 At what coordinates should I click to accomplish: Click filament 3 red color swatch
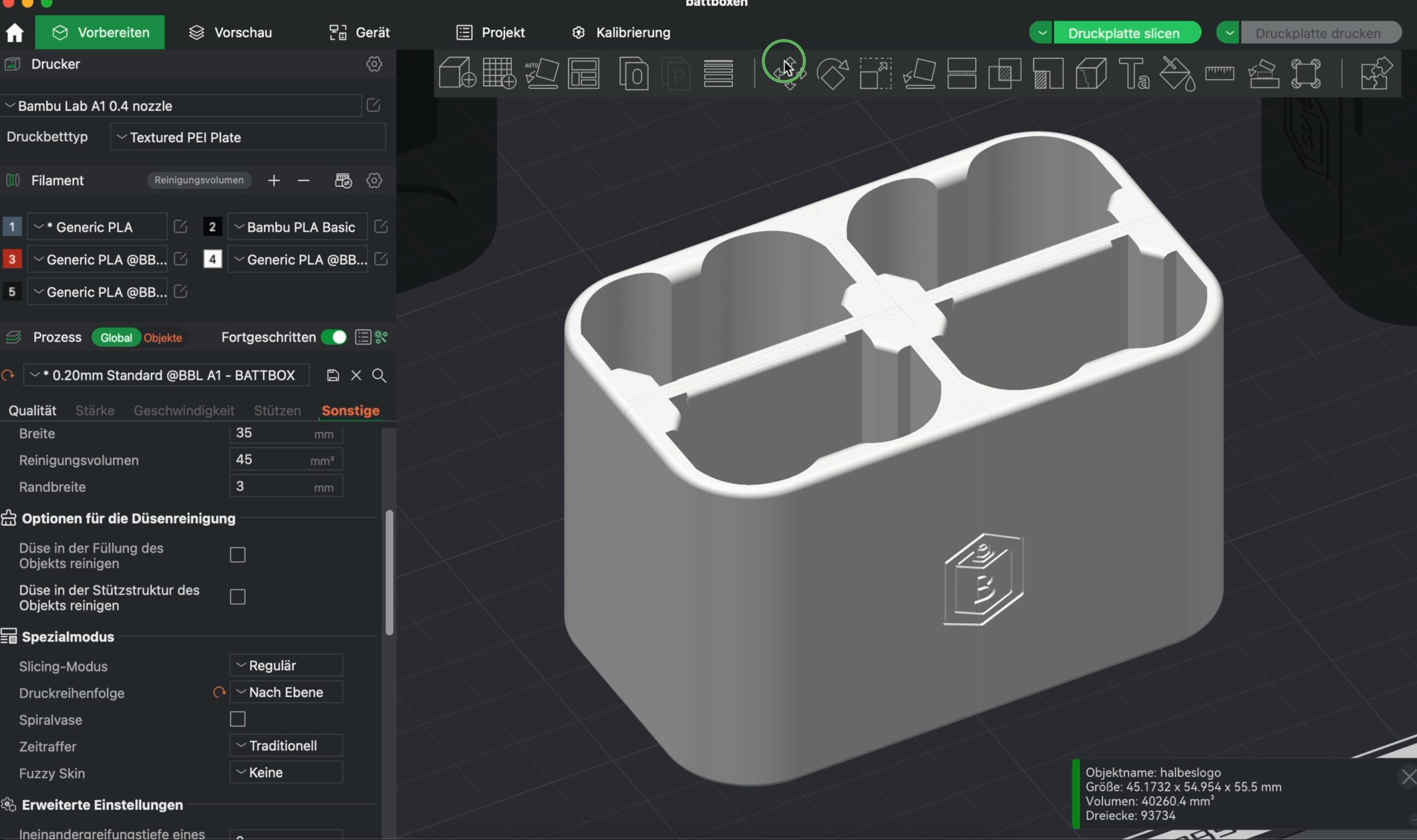click(x=12, y=259)
